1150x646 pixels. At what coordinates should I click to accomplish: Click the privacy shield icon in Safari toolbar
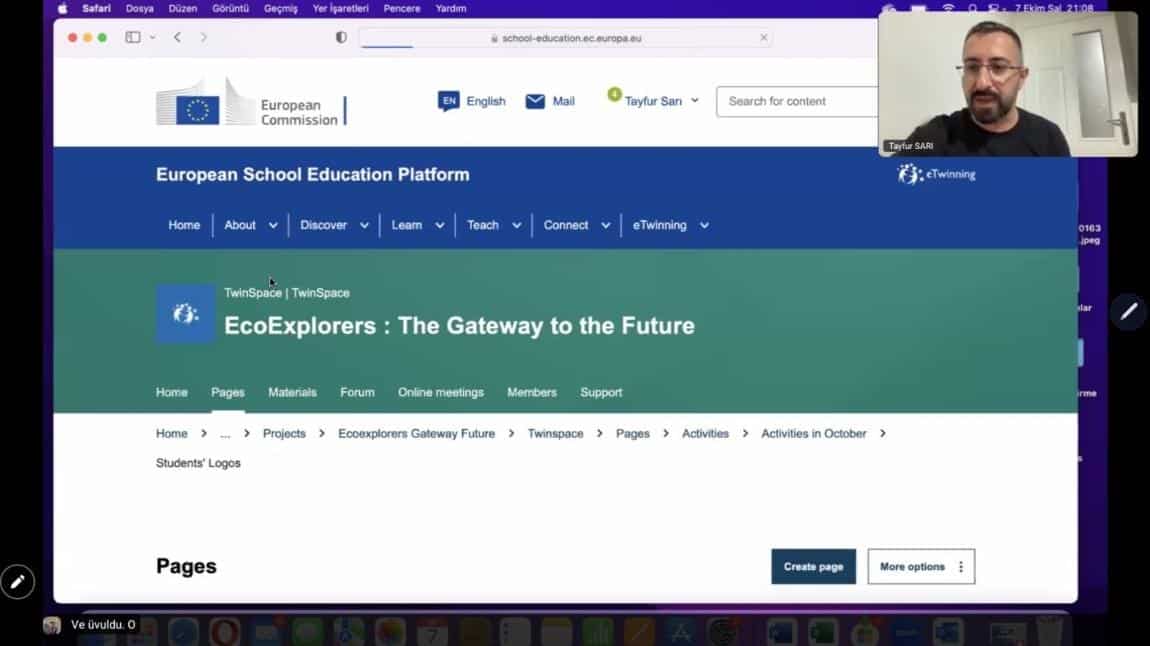pyautogui.click(x=341, y=37)
